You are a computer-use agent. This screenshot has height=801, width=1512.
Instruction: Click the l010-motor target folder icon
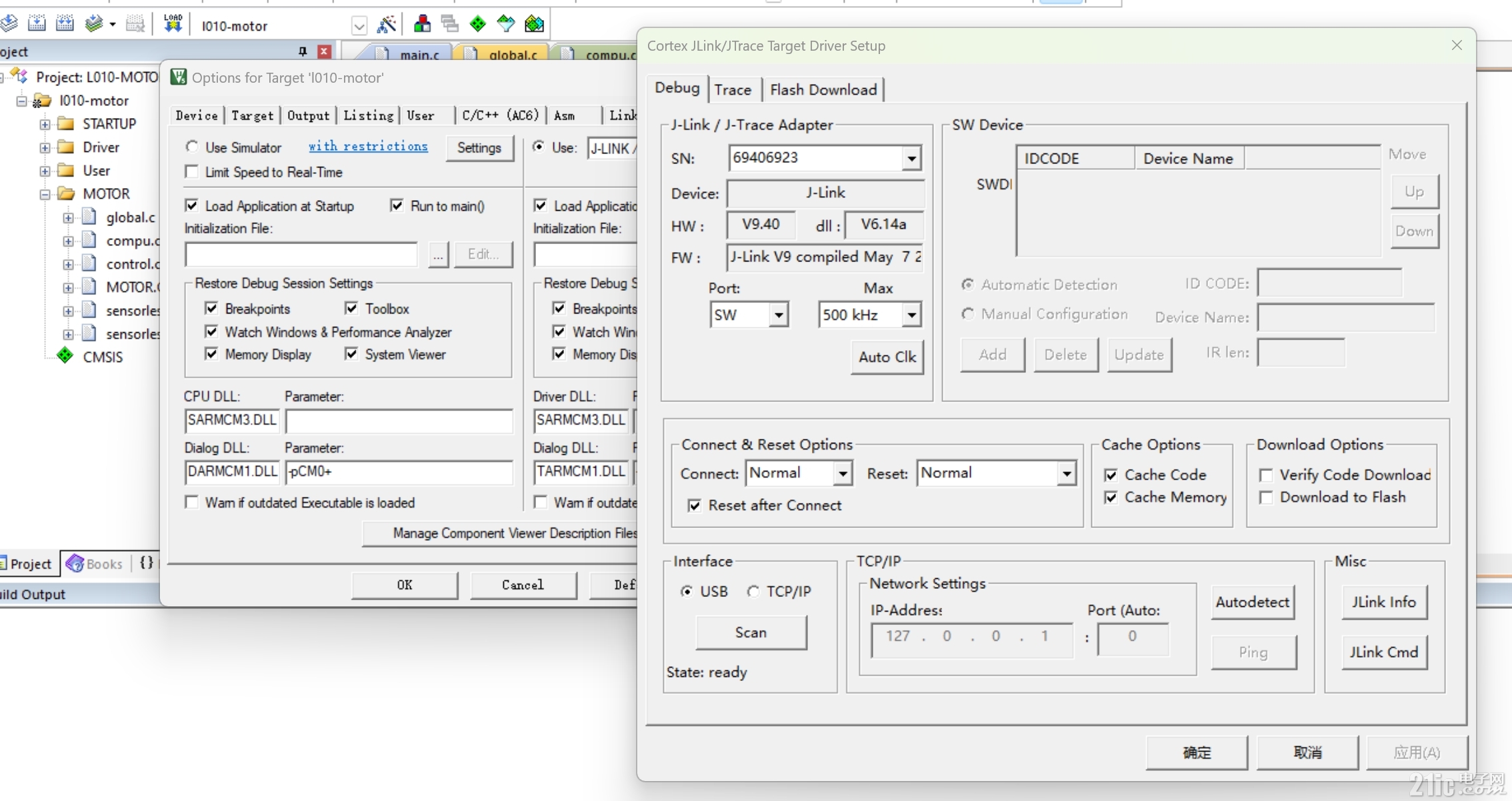coord(42,101)
